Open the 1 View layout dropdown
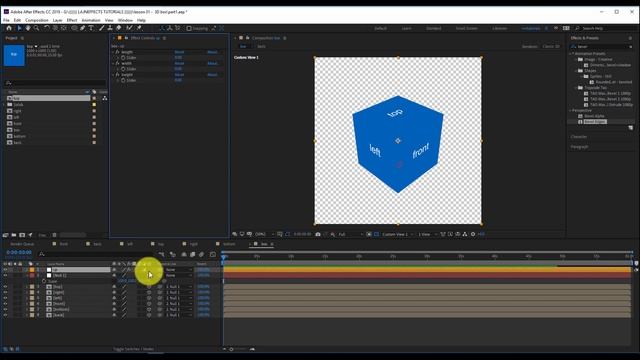This screenshot has height=360, width=640. [427, 234]
